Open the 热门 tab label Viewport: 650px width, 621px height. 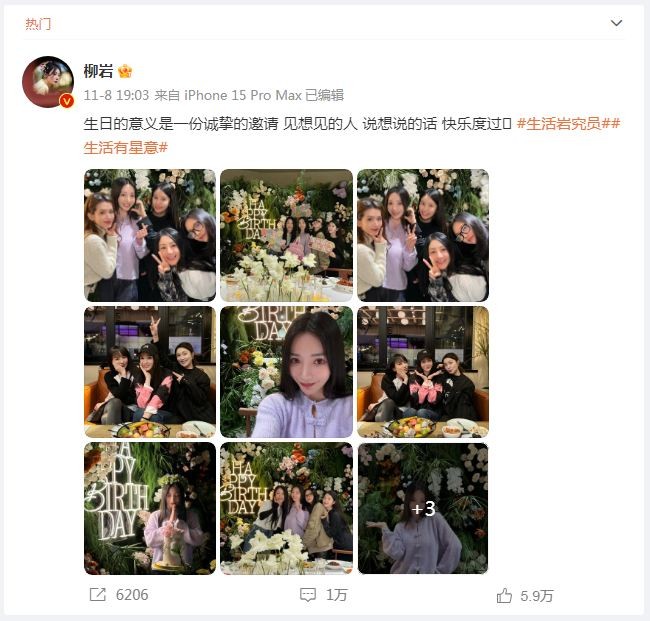38,24
